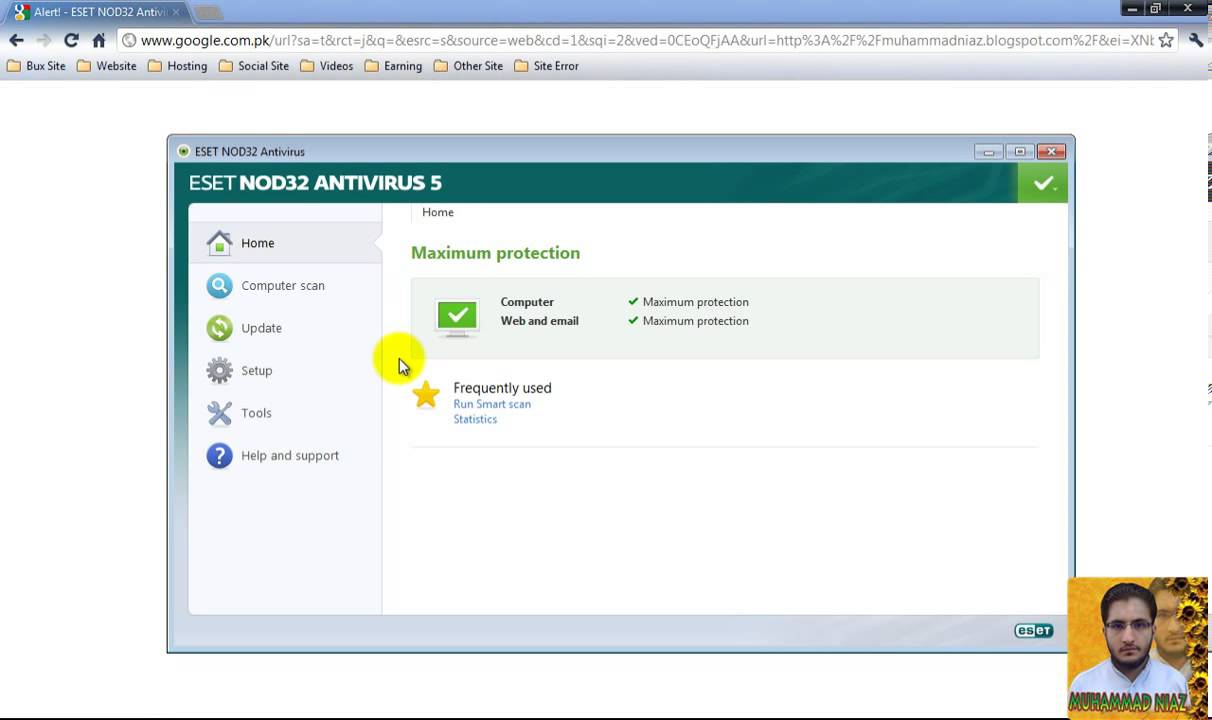This screenshot has height=720, width=1212.
Task: Open Chrome wrench settings menu
Action: 1196,40
